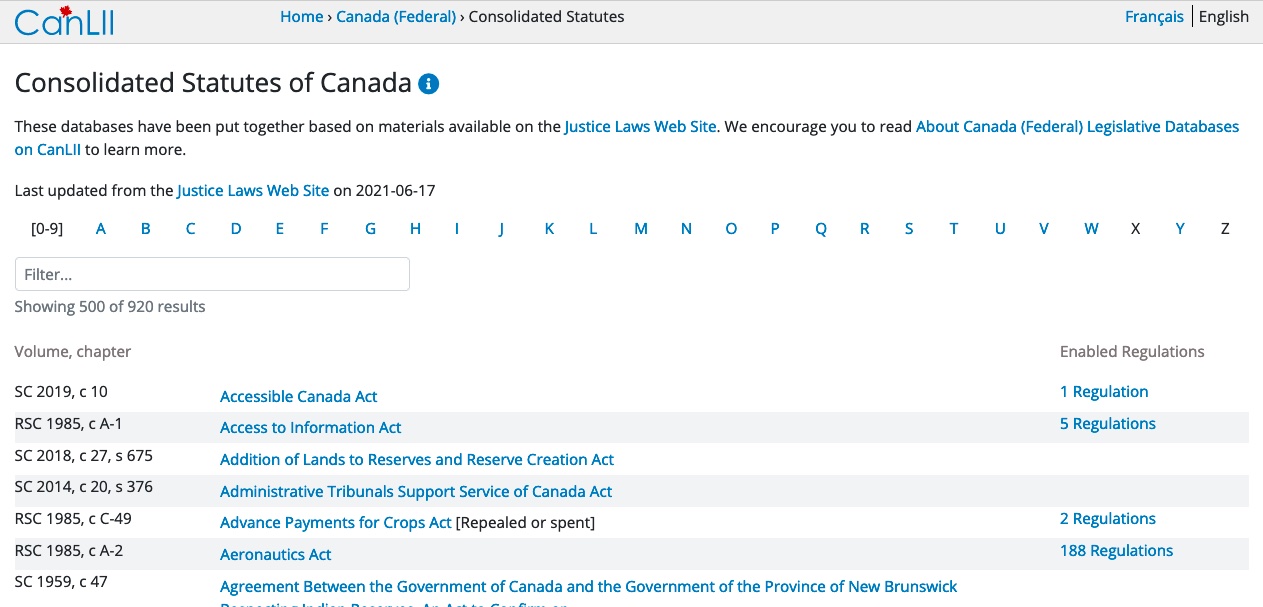Jump to statutes starting with O
The width and height of the screenshot is (1263, 607).
coord(731,229)
